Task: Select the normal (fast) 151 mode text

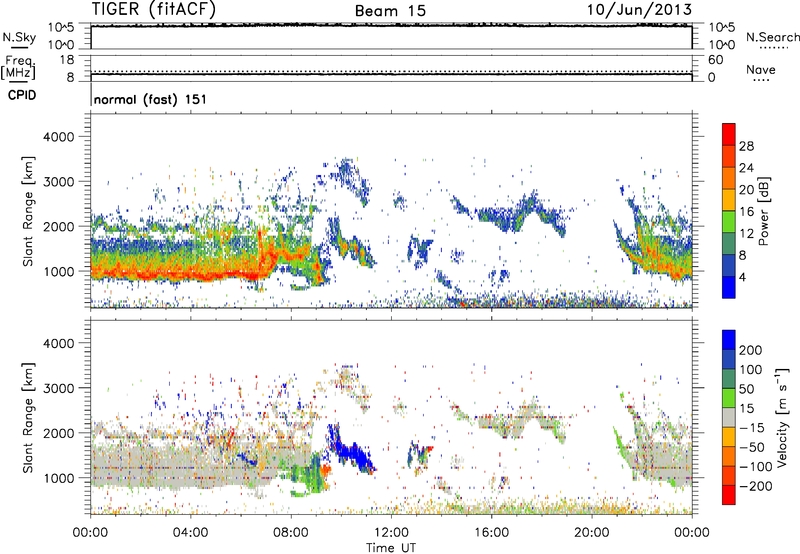Action: pyautogui.click(x=150, y=99)
